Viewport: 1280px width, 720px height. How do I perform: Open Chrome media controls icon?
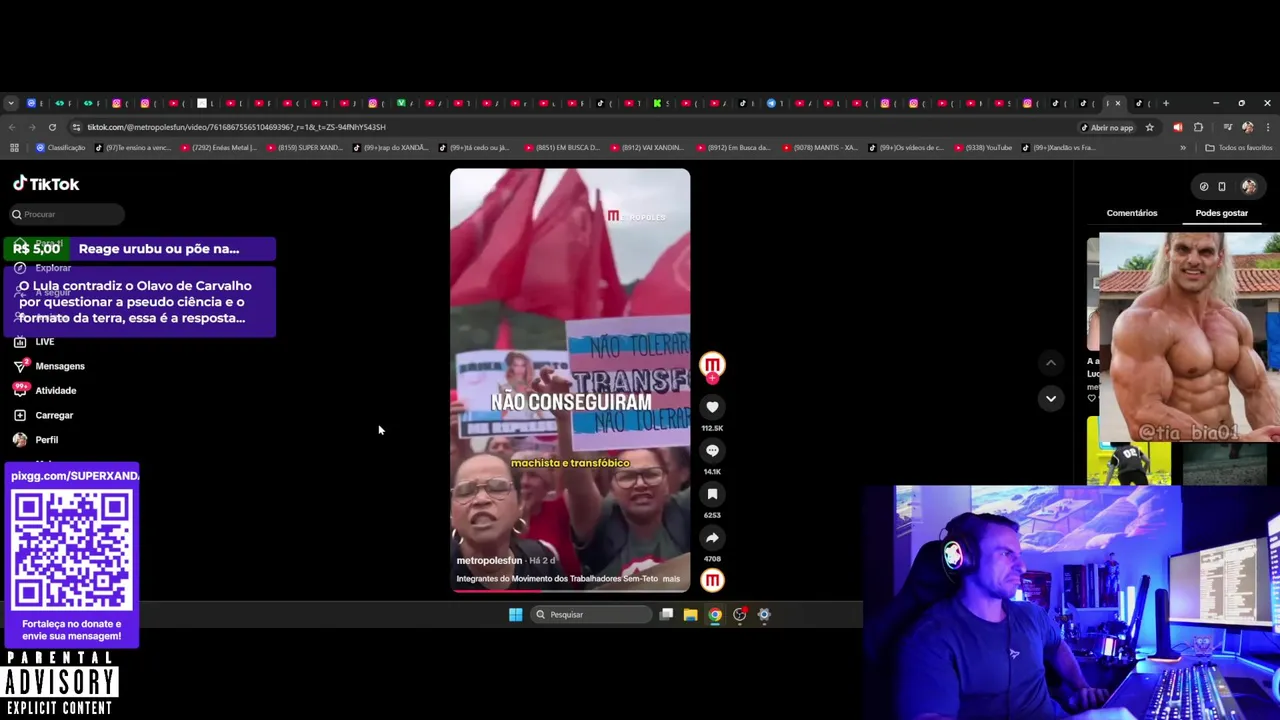[1227, 127]
